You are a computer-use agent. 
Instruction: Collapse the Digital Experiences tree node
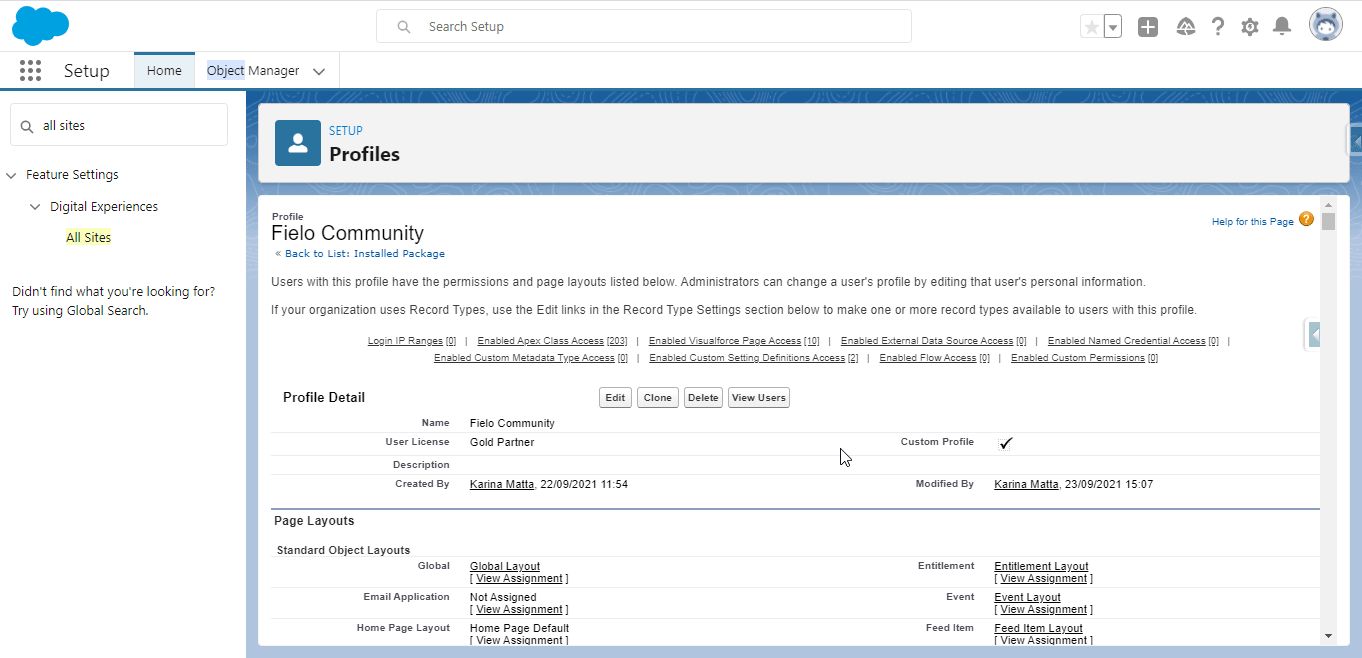point(36,207)
